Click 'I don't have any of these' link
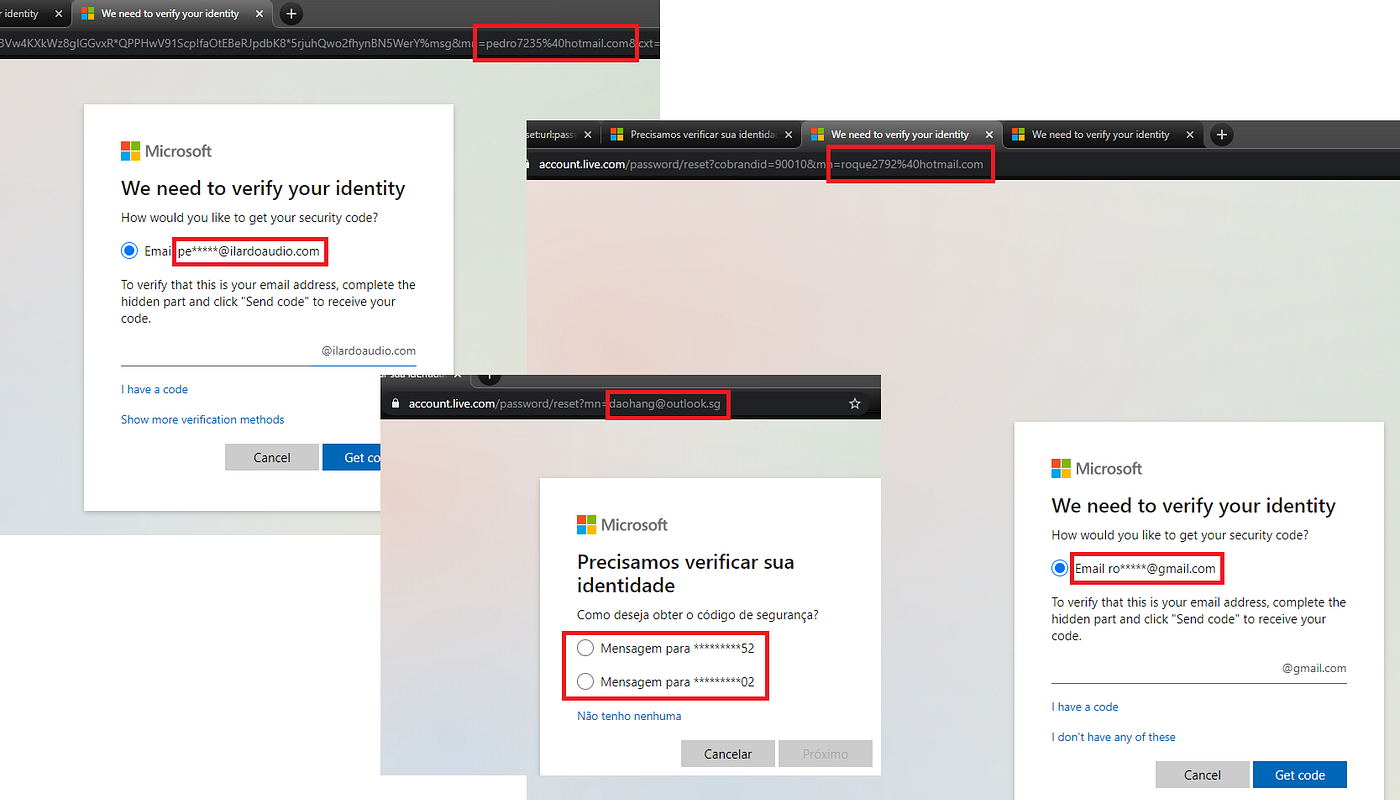Image resolution: width=1400 pixels, height=800 pixels. (1114, 737)
